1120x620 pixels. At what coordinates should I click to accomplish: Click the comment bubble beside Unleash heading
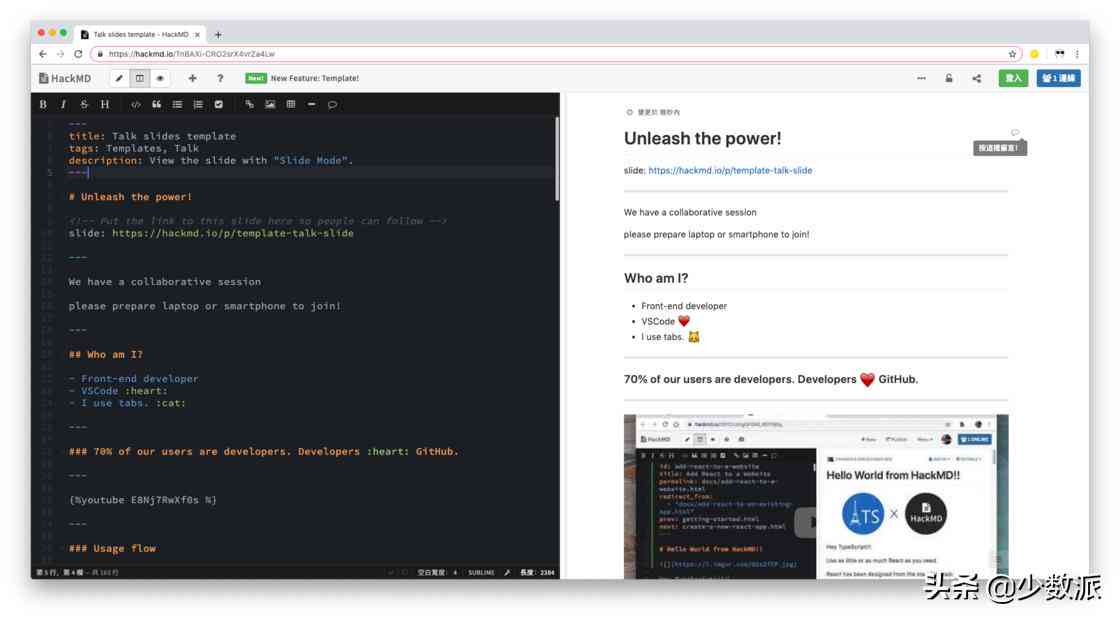coord(1014,133)
